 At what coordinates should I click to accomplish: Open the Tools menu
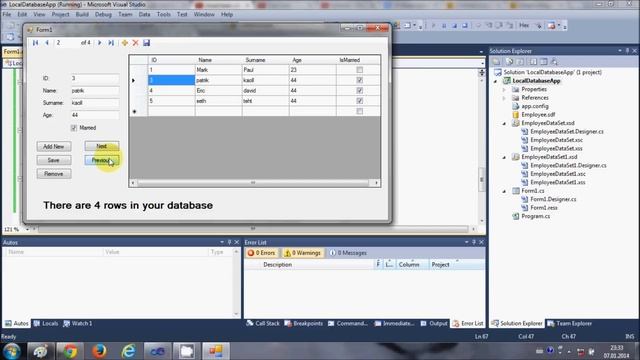tap(164, 14)
